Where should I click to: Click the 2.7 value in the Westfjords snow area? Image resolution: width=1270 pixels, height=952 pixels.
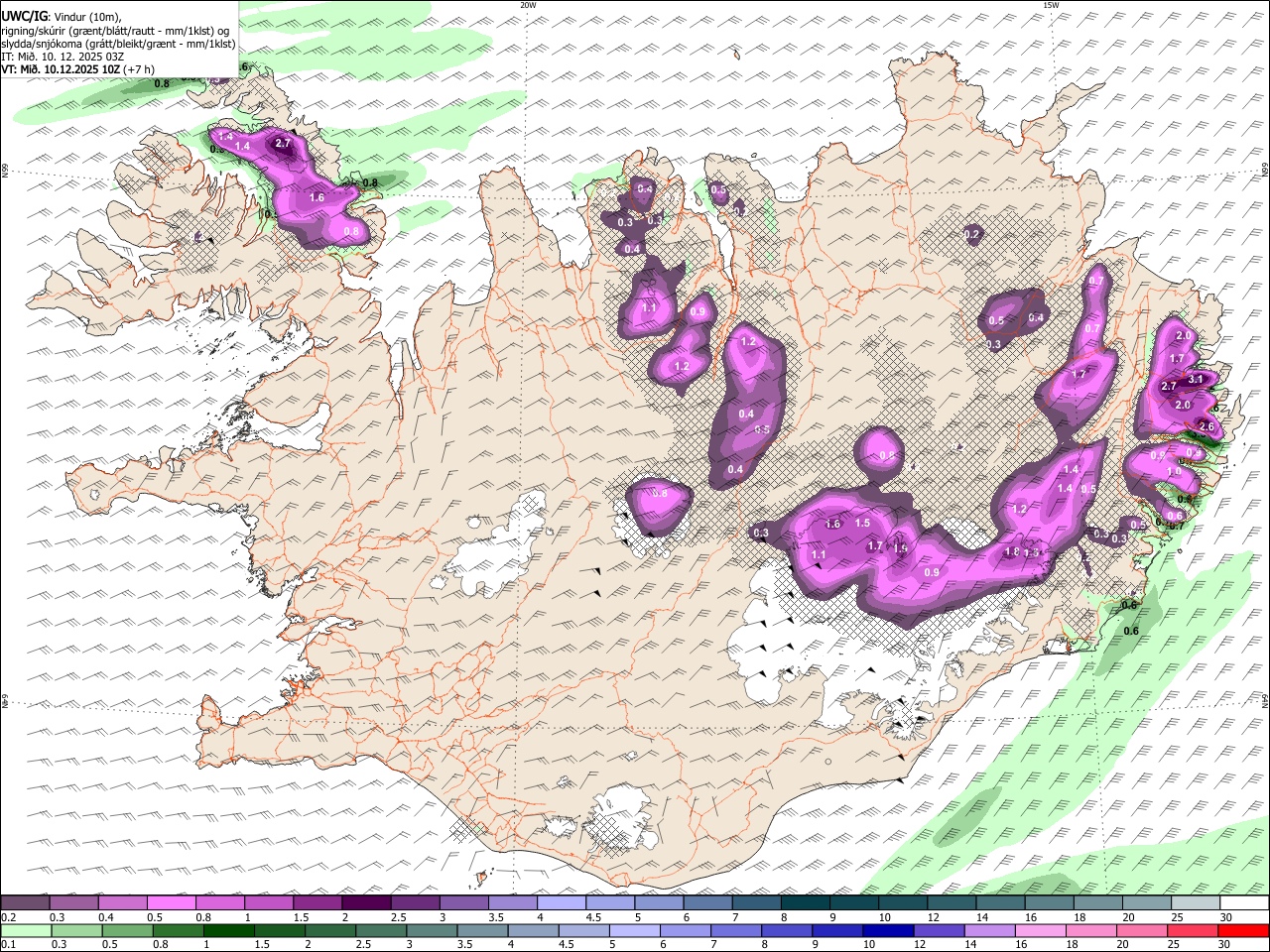283,144
